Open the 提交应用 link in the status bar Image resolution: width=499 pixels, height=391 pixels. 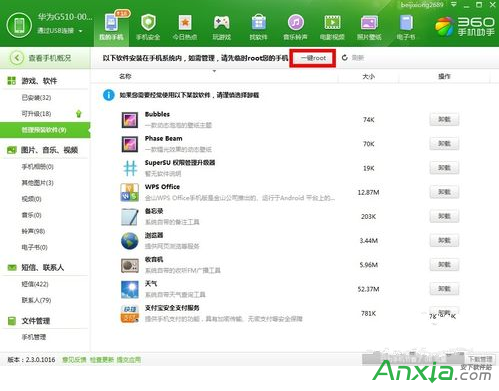click(x=129, y=360)
